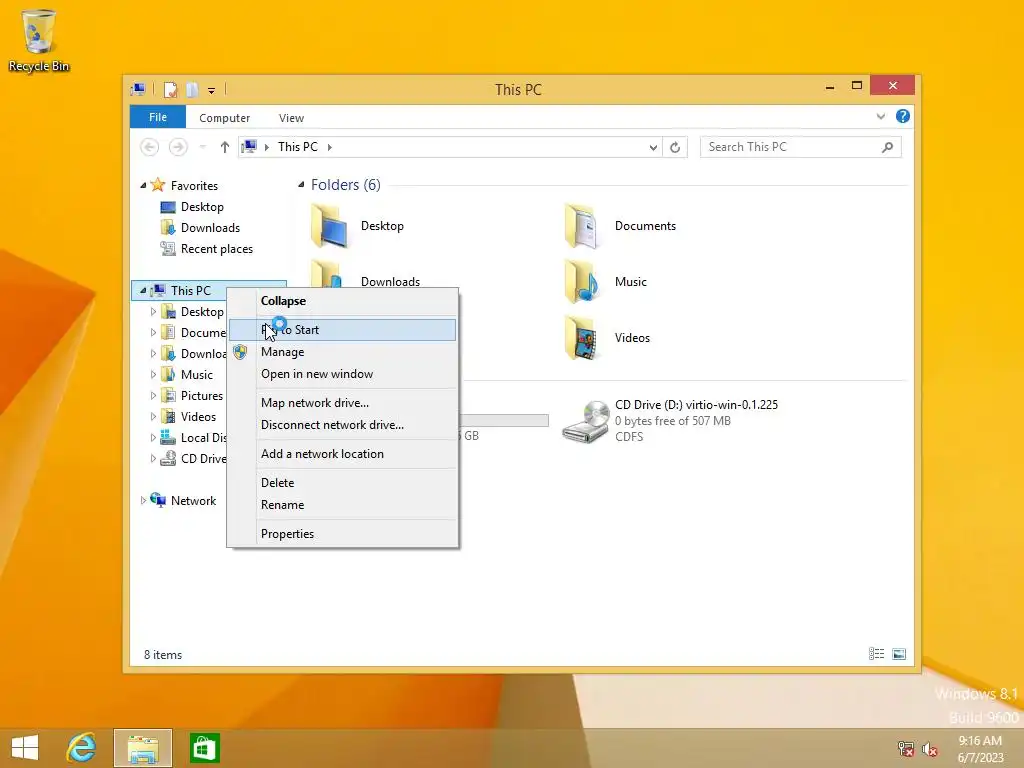The image size is (1024, 768).
Task: Select the Desktop folder icon in content pane
Action: (x=330, y=226)
